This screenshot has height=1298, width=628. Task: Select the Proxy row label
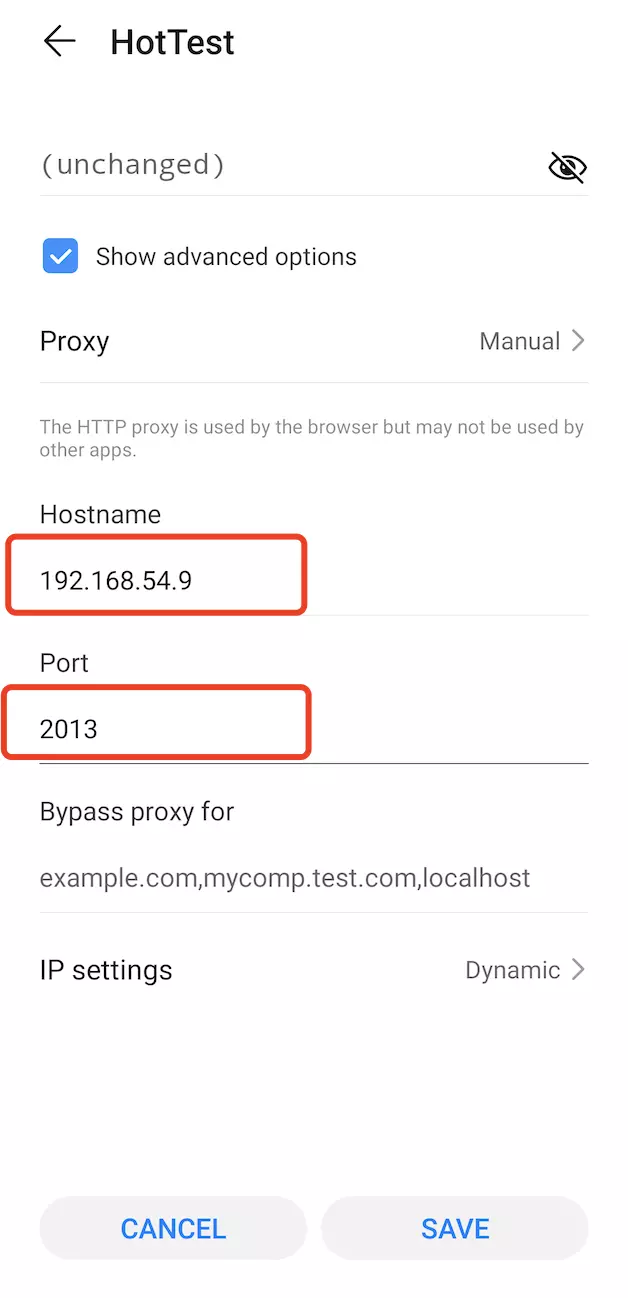(74, 341)
